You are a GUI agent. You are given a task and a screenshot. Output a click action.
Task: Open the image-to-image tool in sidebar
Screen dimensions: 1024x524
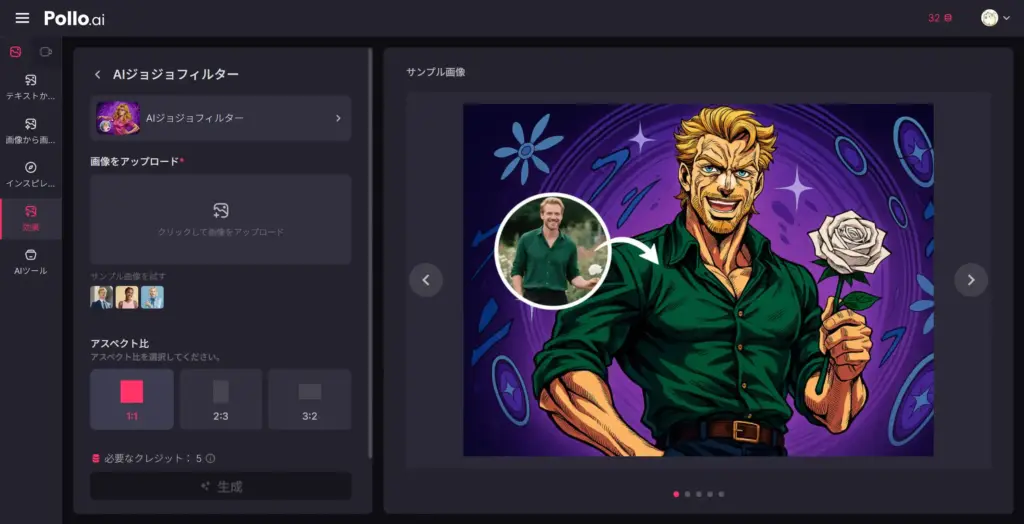(x=31, y=131)
